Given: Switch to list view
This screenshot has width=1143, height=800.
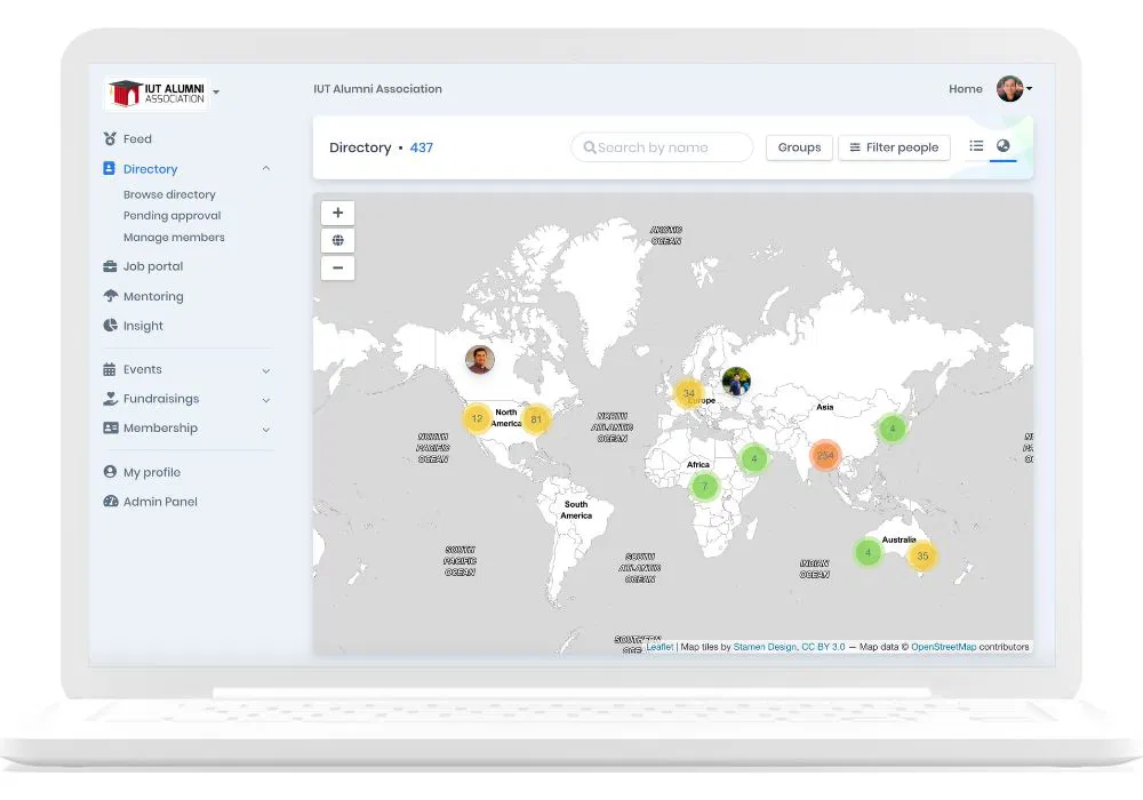Looking at the screenshot, I should [x=976, y=146].
